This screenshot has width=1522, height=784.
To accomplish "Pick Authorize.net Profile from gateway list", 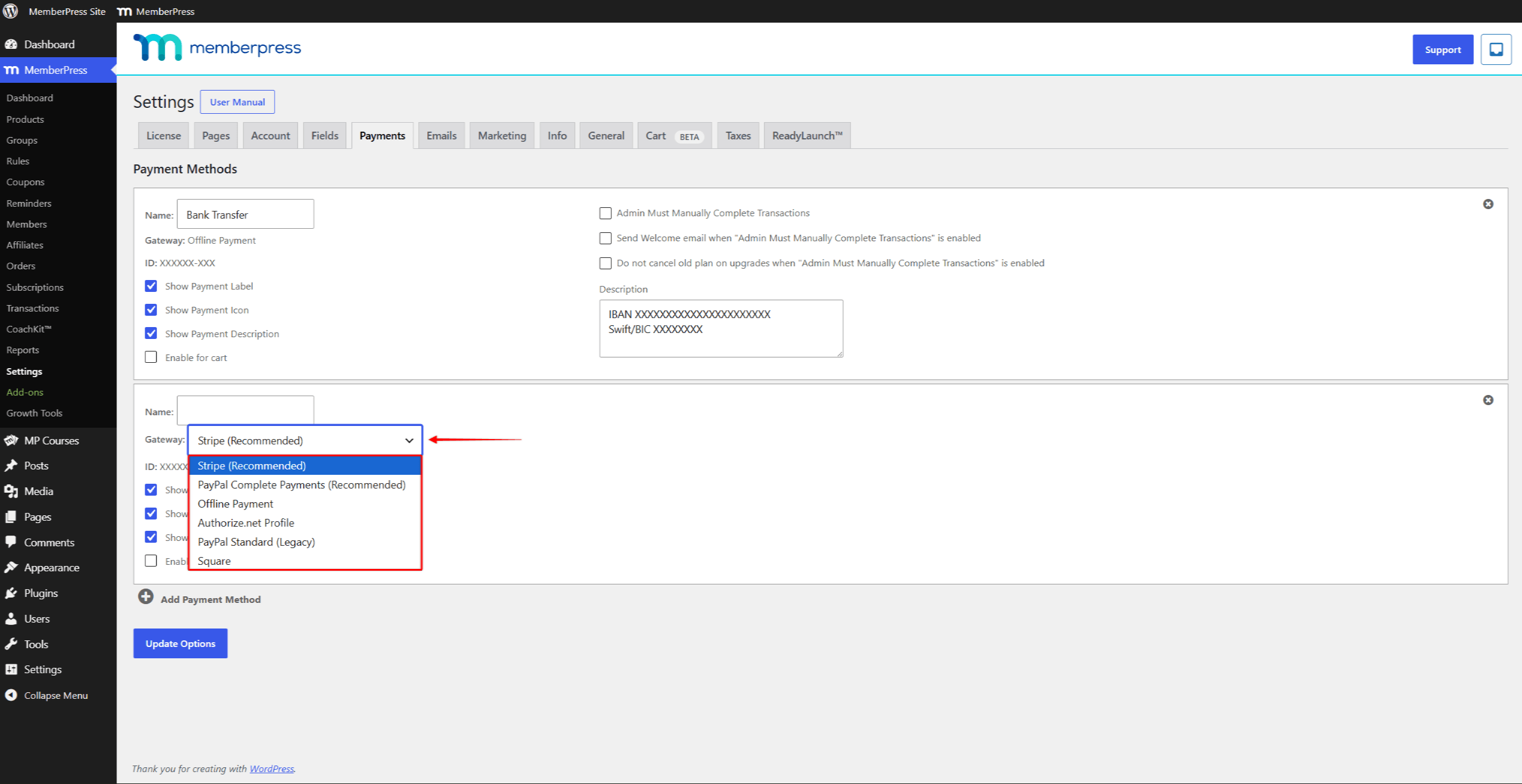I will coord(305,522).
